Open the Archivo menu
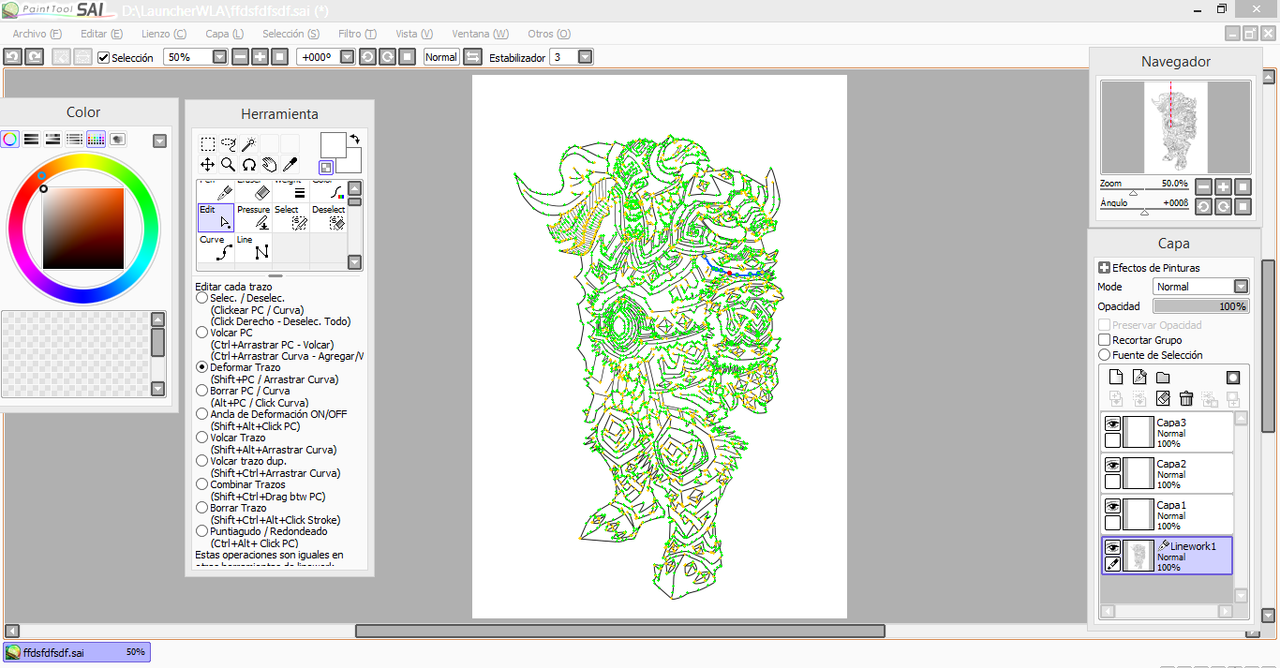 tap(37, 34)
